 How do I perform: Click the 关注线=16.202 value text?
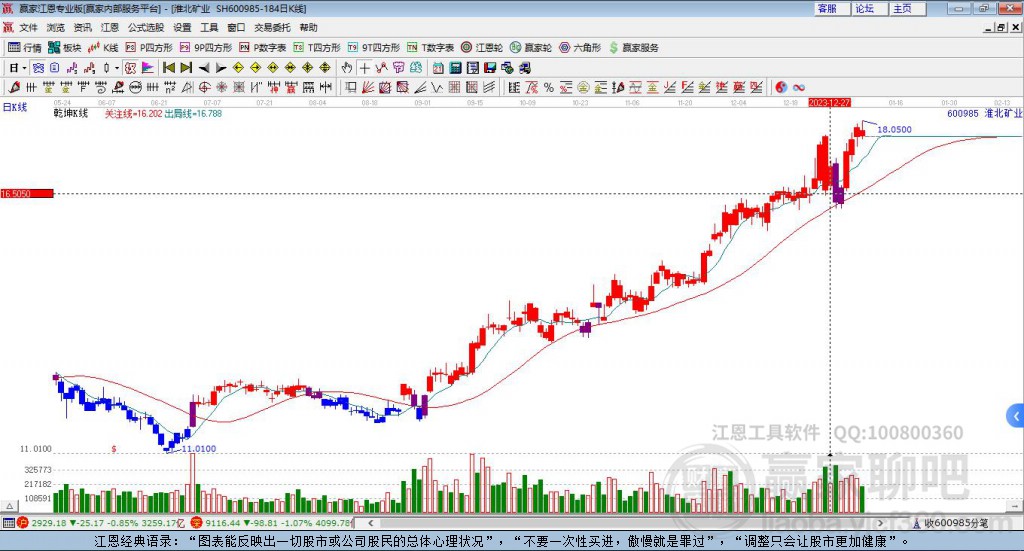134,114
